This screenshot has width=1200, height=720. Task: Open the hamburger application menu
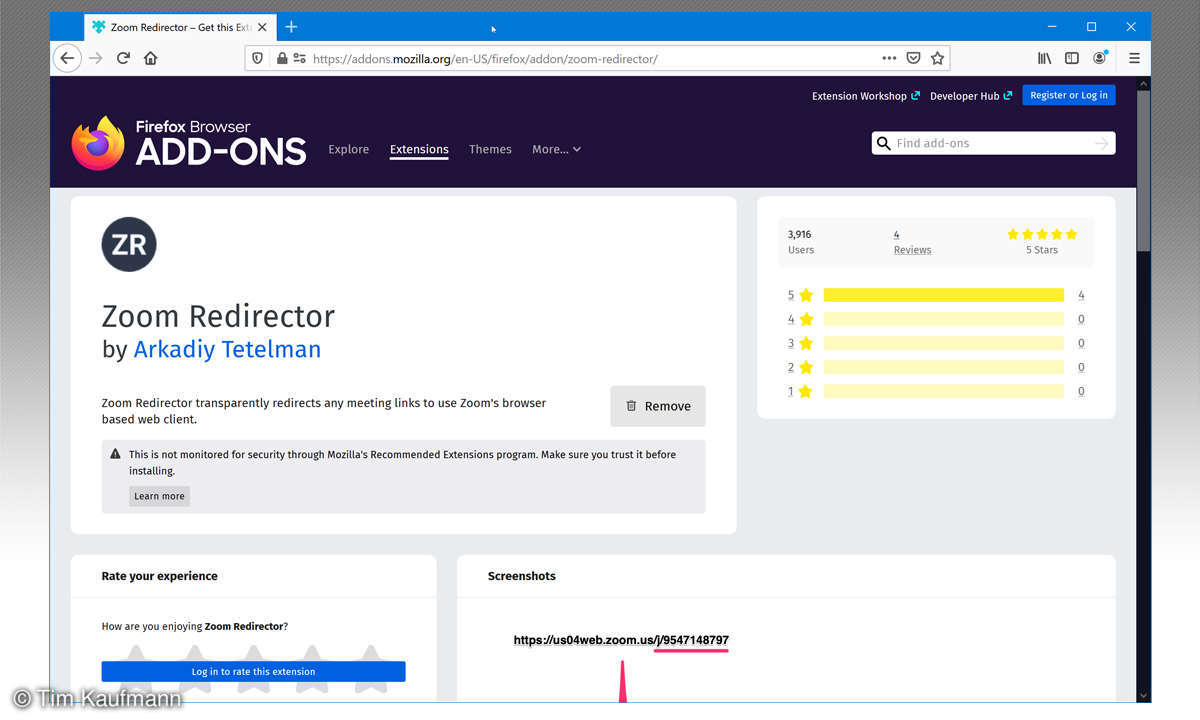[1134, 58]
